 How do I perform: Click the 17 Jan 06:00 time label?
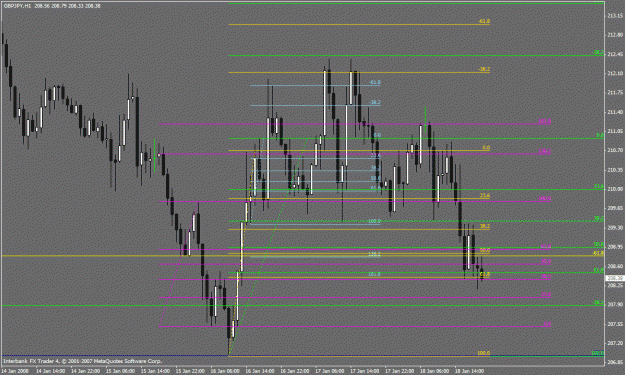pos(330,371)
